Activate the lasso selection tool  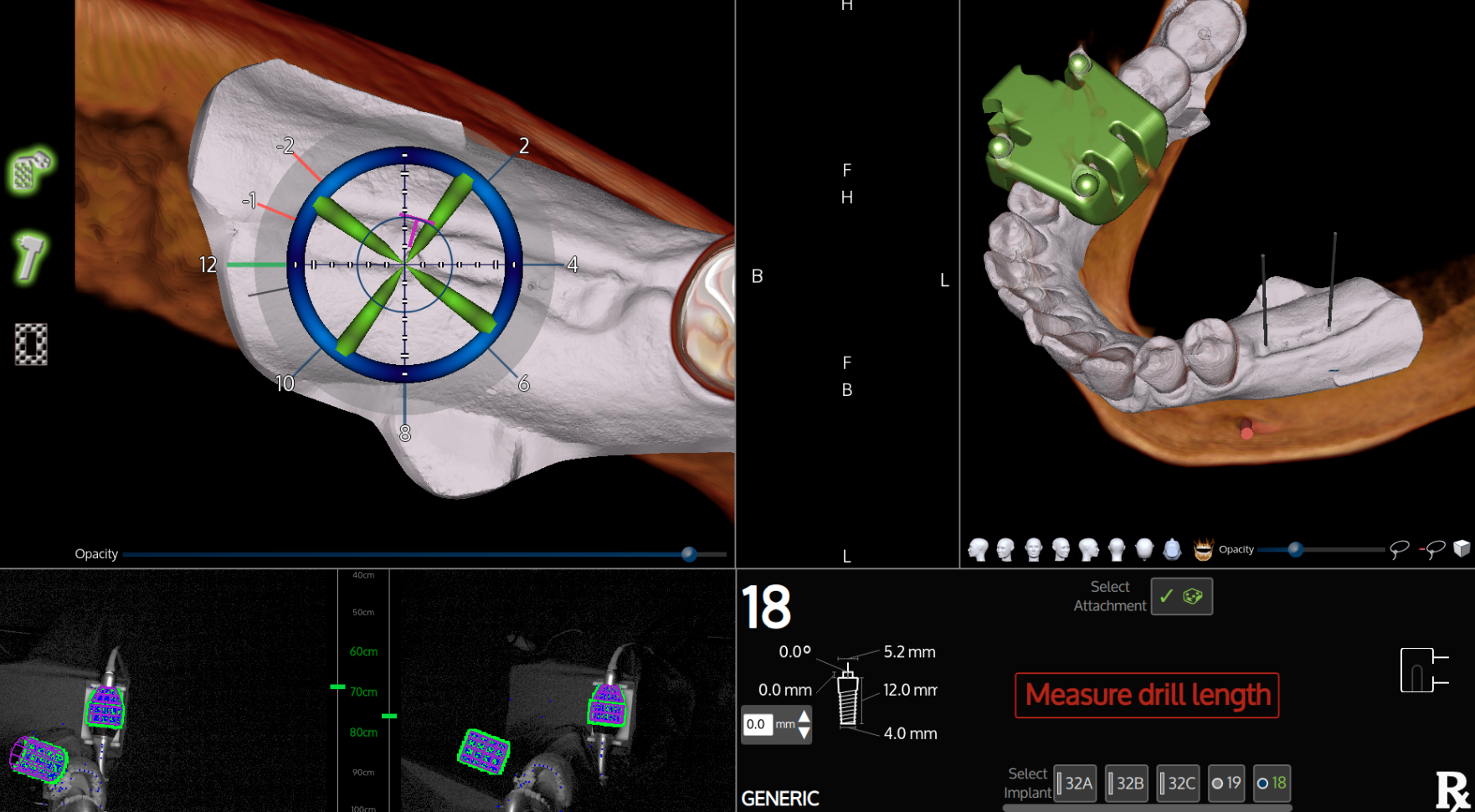point(1399,549)
